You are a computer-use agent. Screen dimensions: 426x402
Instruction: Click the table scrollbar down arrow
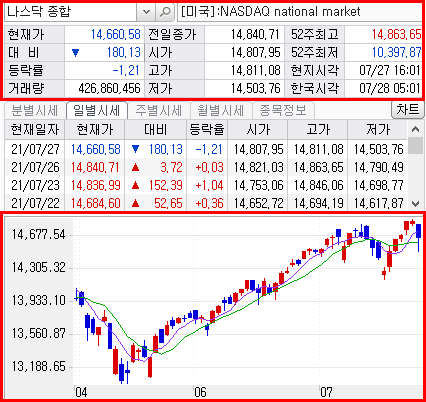pyautogui.click(x=415, y=203)
